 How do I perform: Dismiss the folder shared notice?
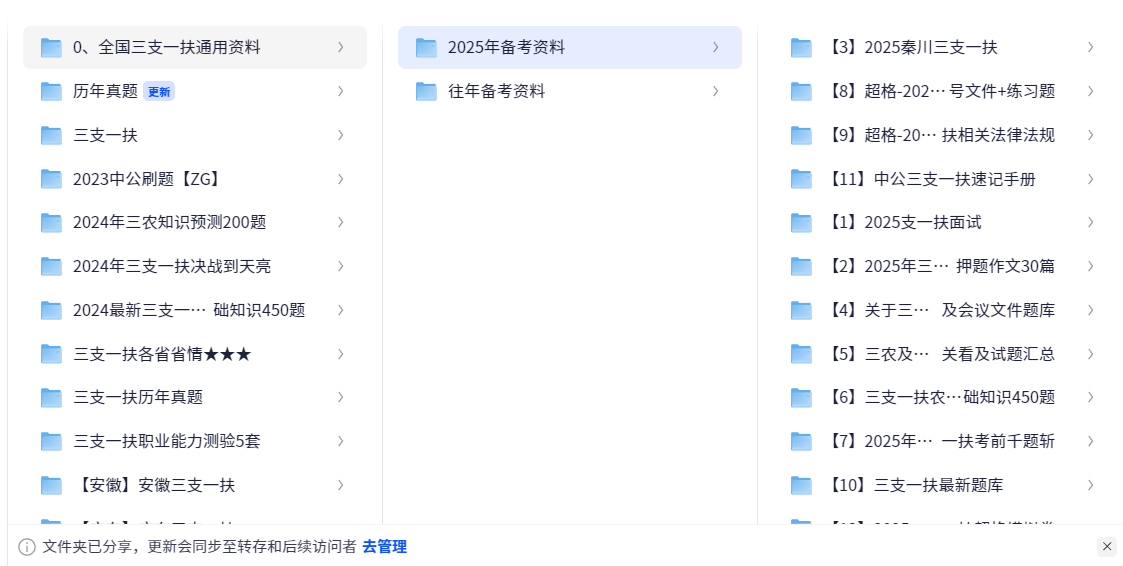[x=1107, y=547]
